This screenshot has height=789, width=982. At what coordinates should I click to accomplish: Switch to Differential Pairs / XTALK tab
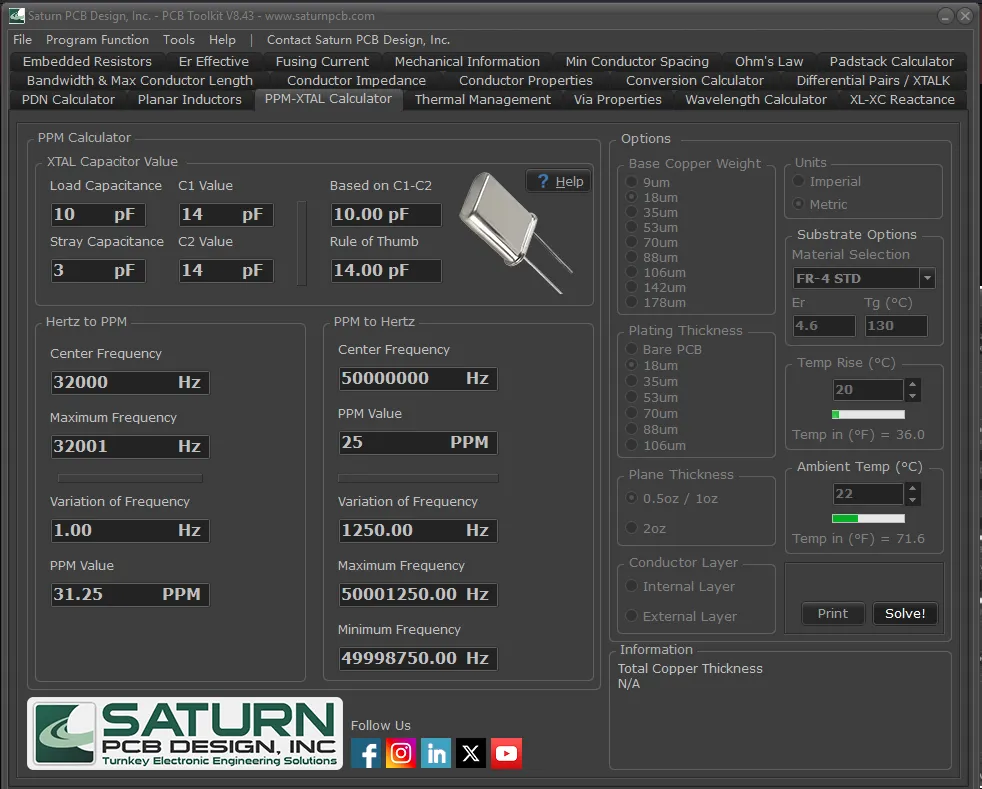point(873,81)
